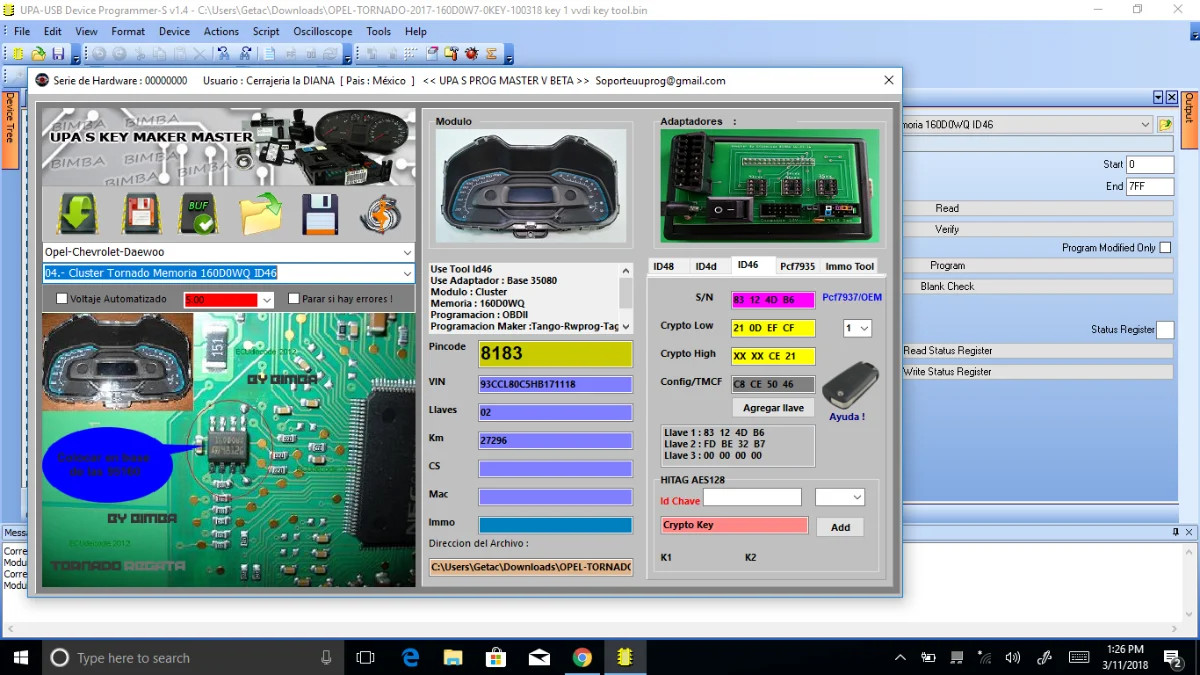Viewport: 1200px width, 675px height.
Task: Check the Parar si hay errores box
Action: click(x=294, y=299)
